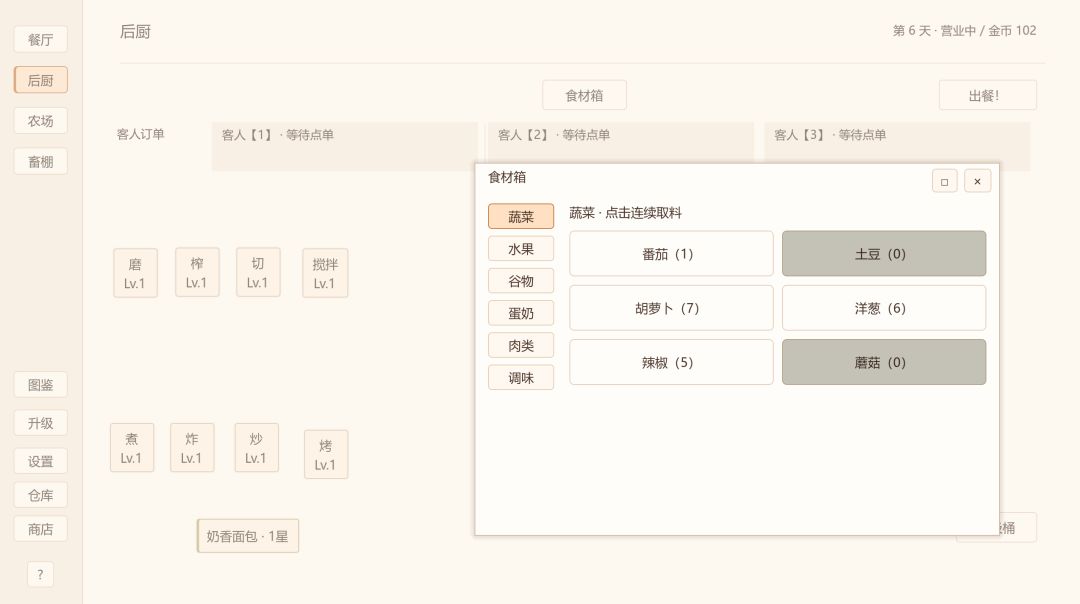Open the 升级 upgrades screen

41,422
